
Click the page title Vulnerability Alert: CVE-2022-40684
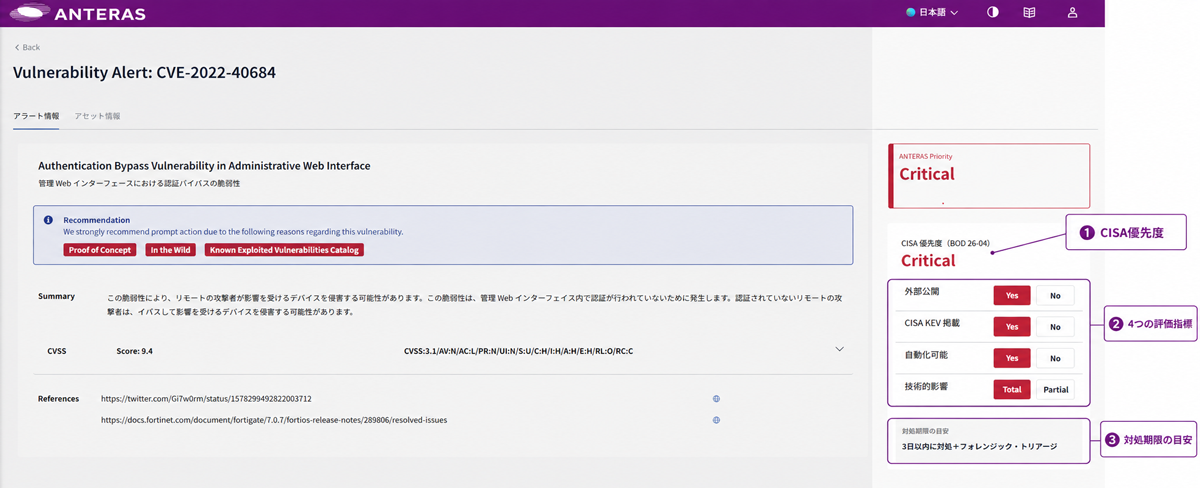coord(144,73)
